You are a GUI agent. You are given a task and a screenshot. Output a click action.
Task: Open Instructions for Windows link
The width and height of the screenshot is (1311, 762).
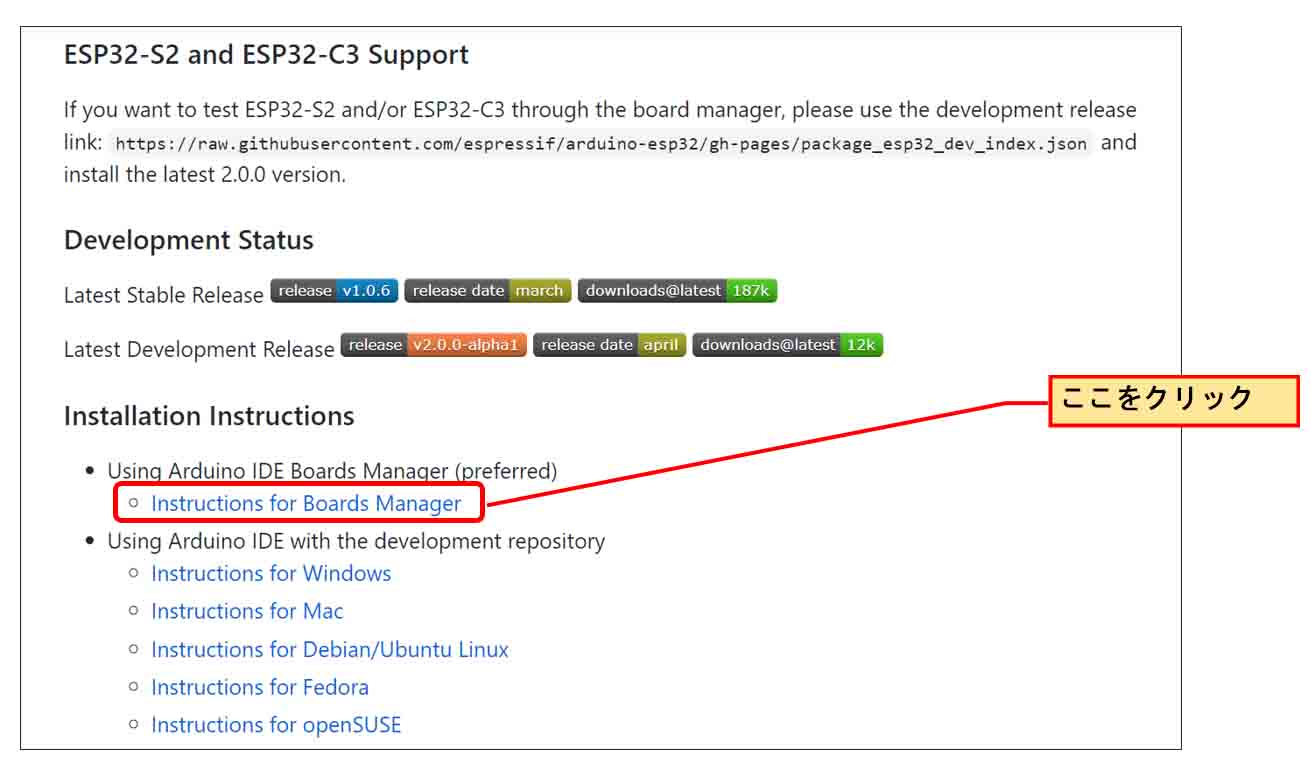pyautogui.click(x=271, y=573)
